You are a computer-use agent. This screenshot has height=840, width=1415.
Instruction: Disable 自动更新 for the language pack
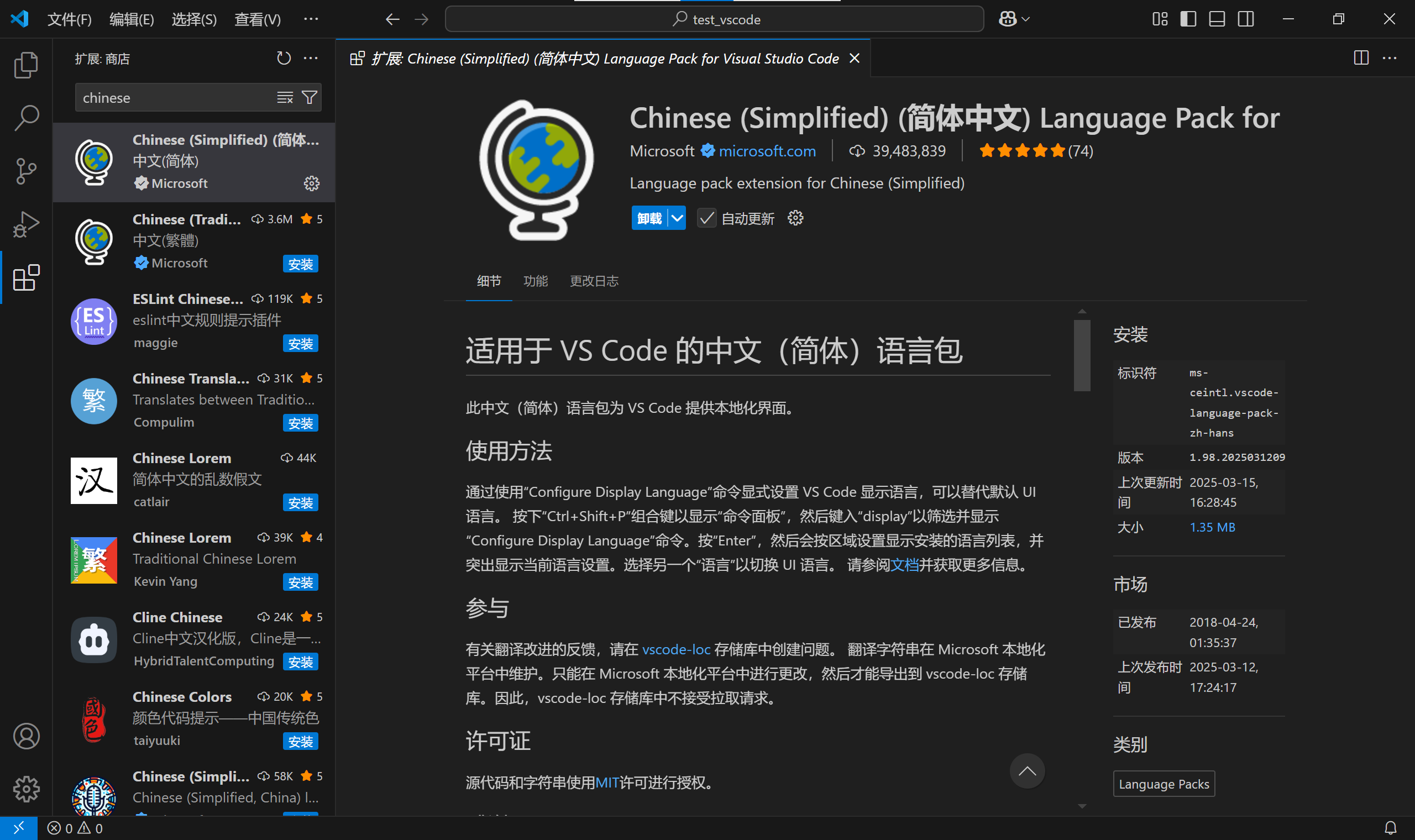[x=706, y=218]
